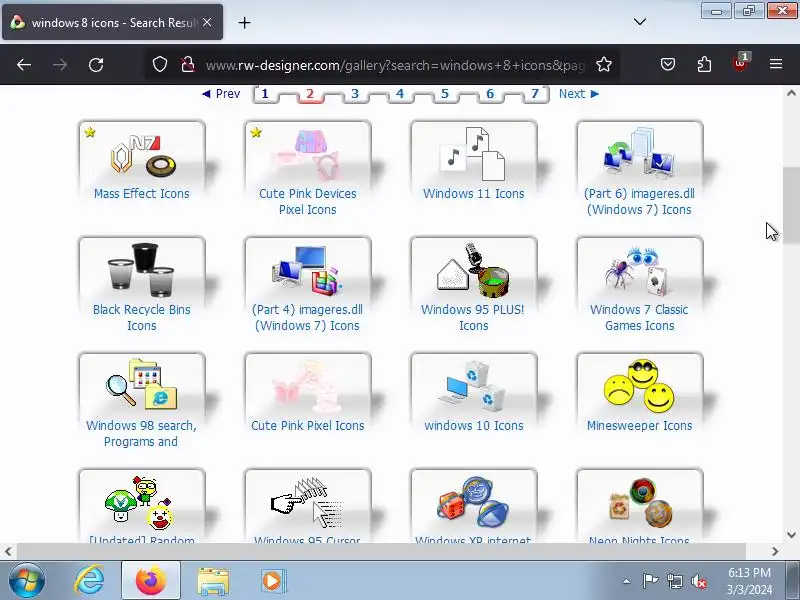The height and width of the screenshot is (600, 800).
Task: Open Windows XP internet icons thumbnail
Action: pyautogui.click(x=474, y=502)
